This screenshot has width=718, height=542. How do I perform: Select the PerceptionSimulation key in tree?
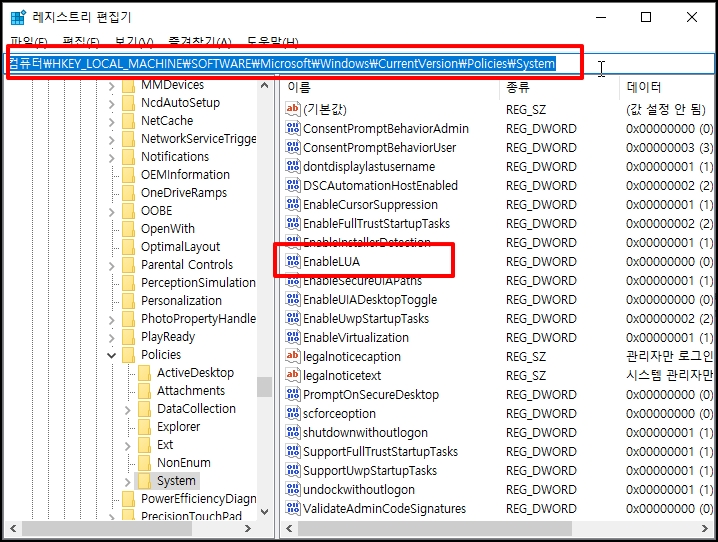[x=198, y=282]
